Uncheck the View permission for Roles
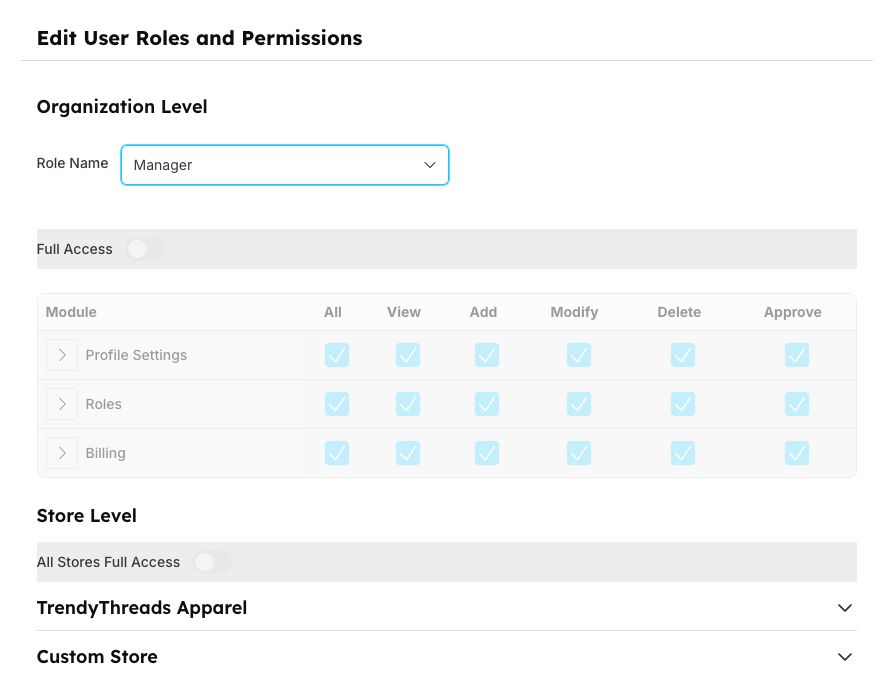This screenshot has width=892, height=679. [407, 404]
